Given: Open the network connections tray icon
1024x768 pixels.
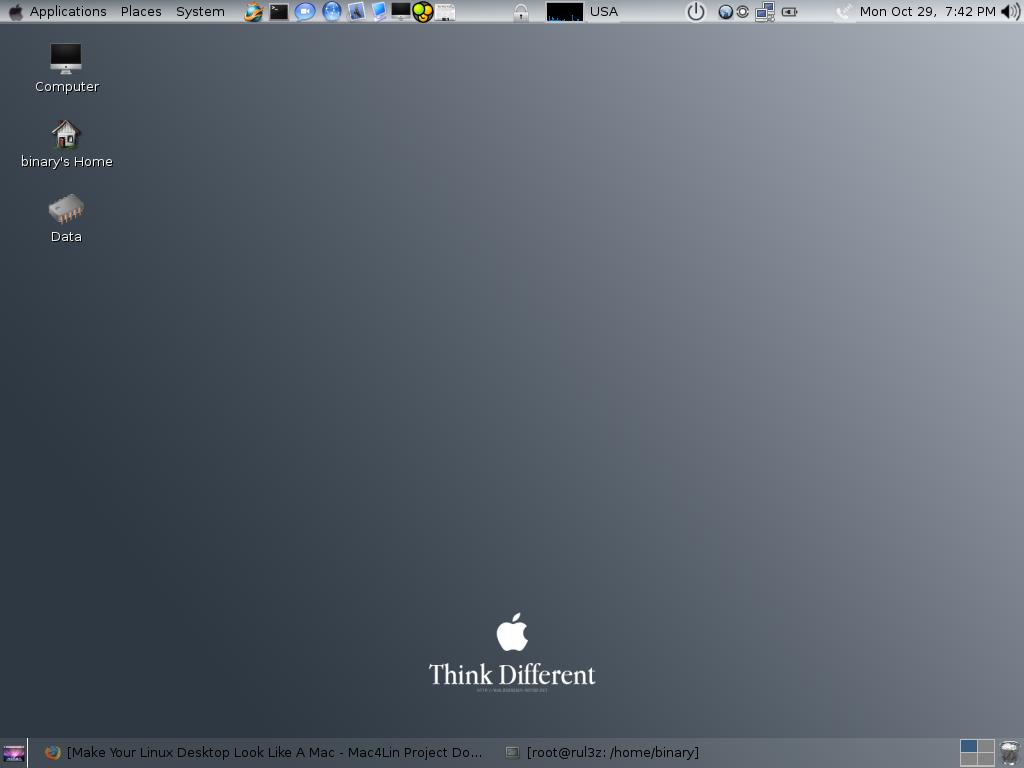Looking at the screenshot, I should click(765, 12).
